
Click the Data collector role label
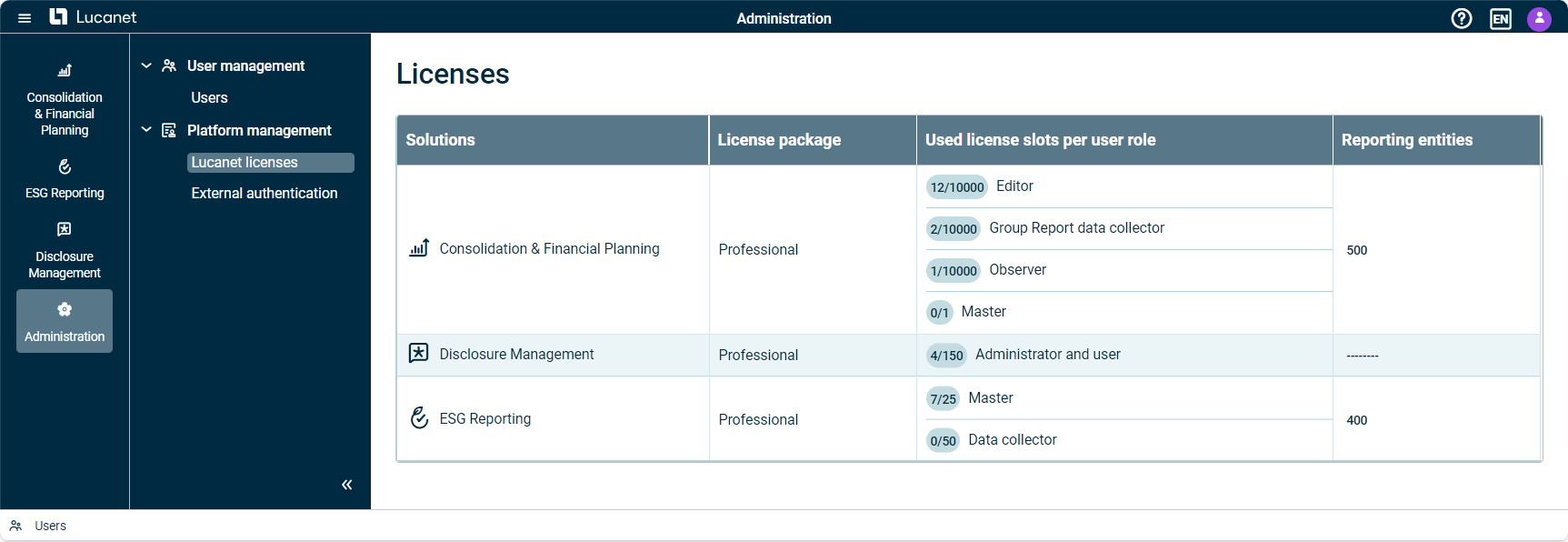tap(1012, 440)
